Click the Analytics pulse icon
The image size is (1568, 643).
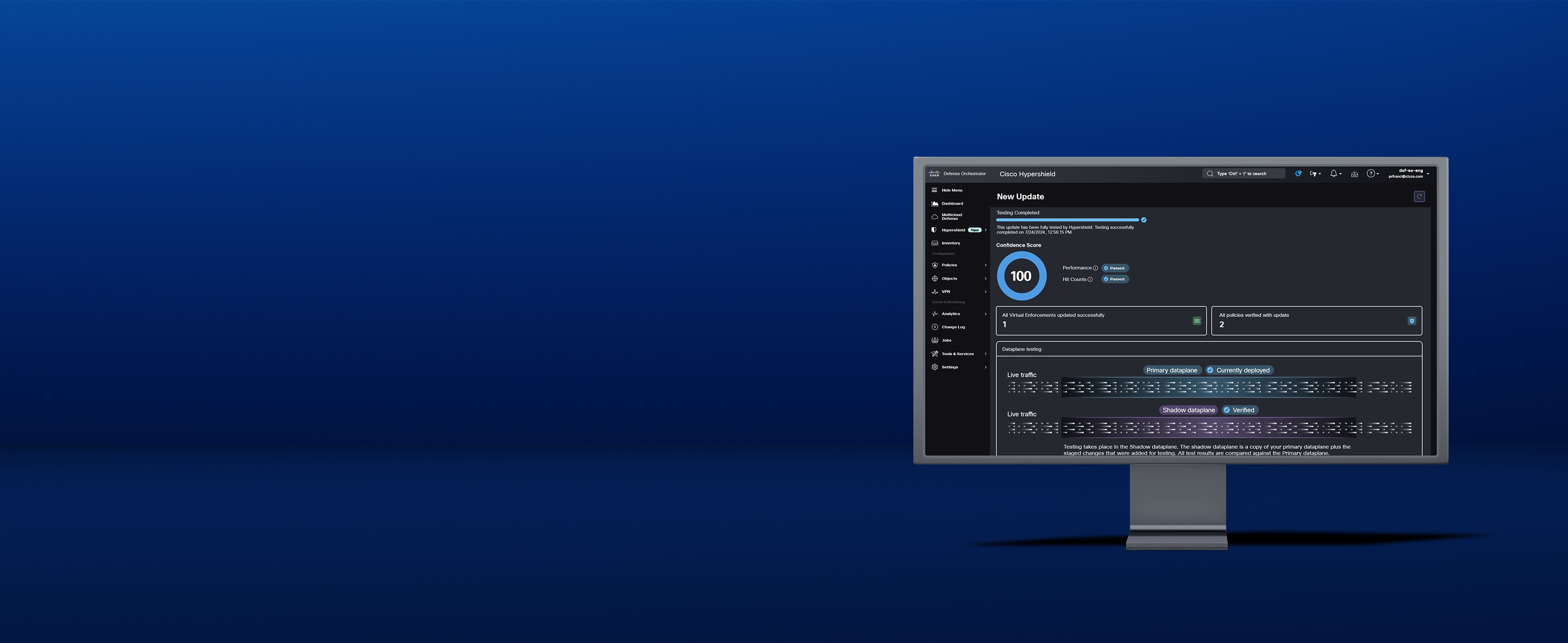935,314
